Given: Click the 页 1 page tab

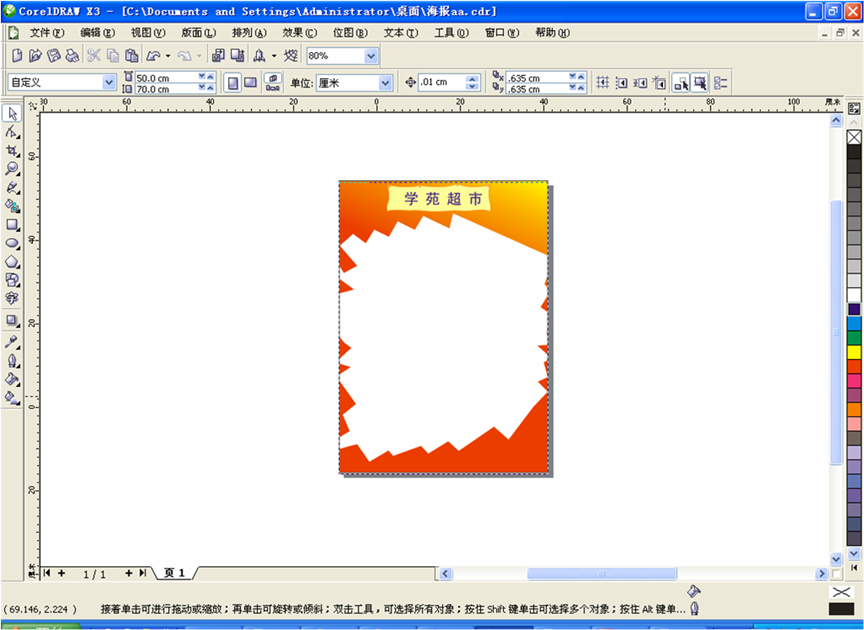Looking at the screenshot, I should (x=175, y=573).
